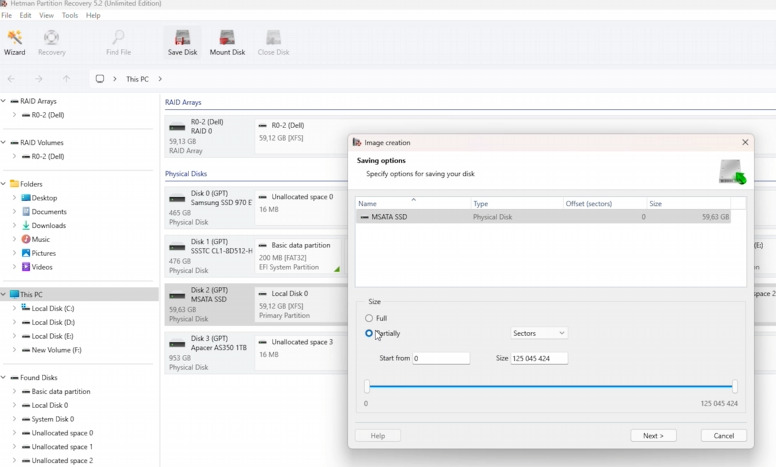The height and width of the screenshot is (467, 776).
Task: Click the computer icon in address bar
Action: click(x=100, y=79)
